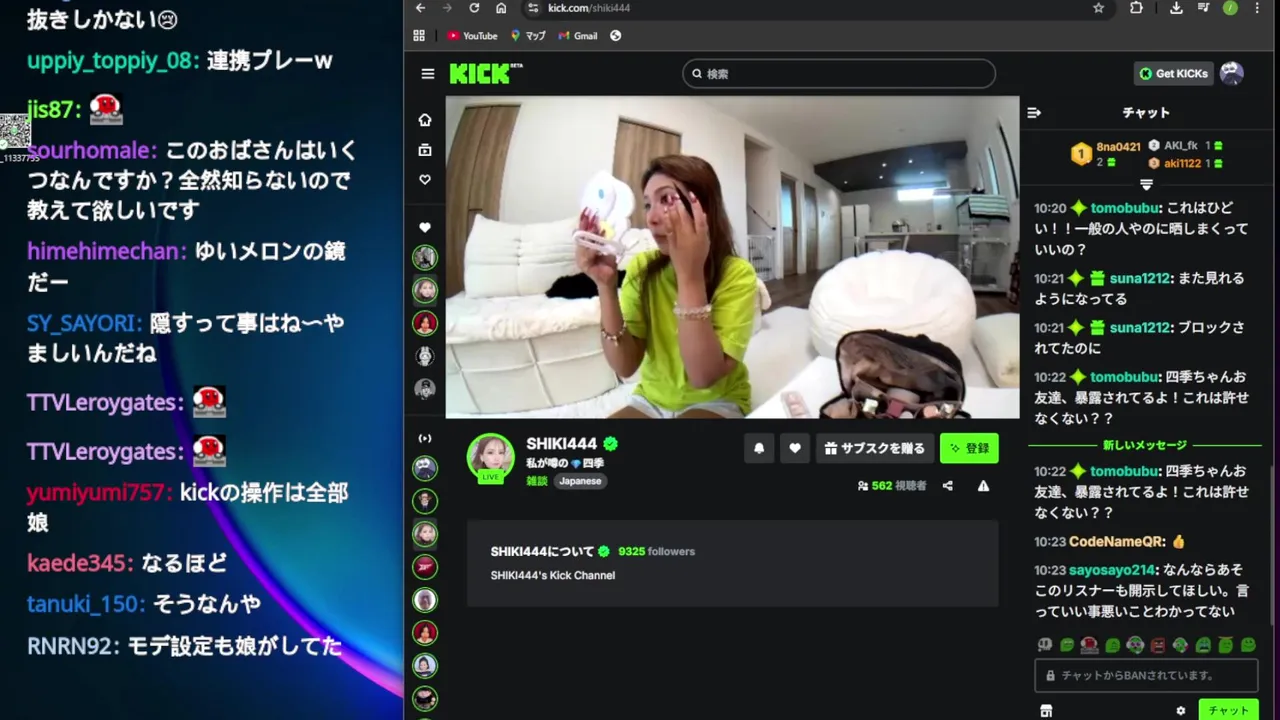Viewport: 1280px width, 720px height.
Task: Click the green 登録 subscribe button
Action: pyautogui.click(x=969, y=449)
